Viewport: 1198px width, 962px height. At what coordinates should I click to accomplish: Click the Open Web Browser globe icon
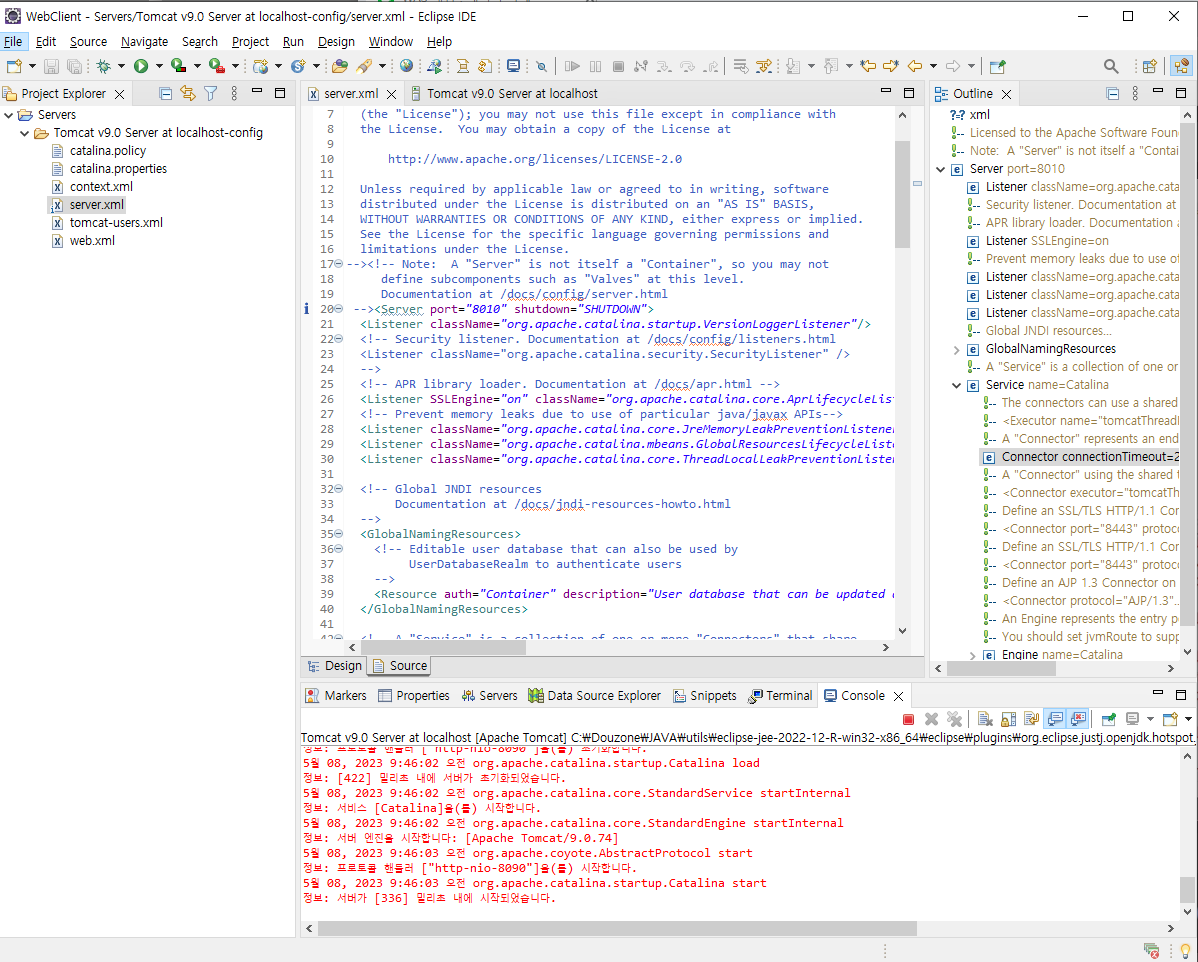pos(406,66)
